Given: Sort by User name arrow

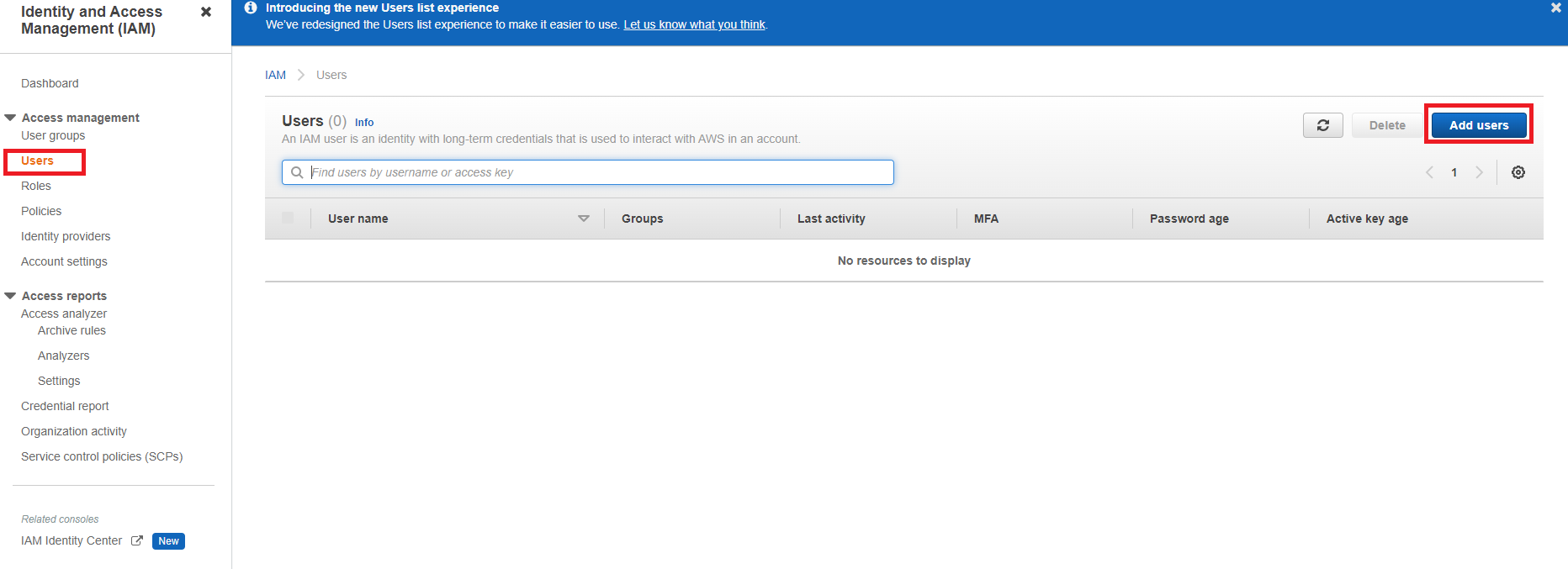Looking at the screenshot, I should point(584,219).
